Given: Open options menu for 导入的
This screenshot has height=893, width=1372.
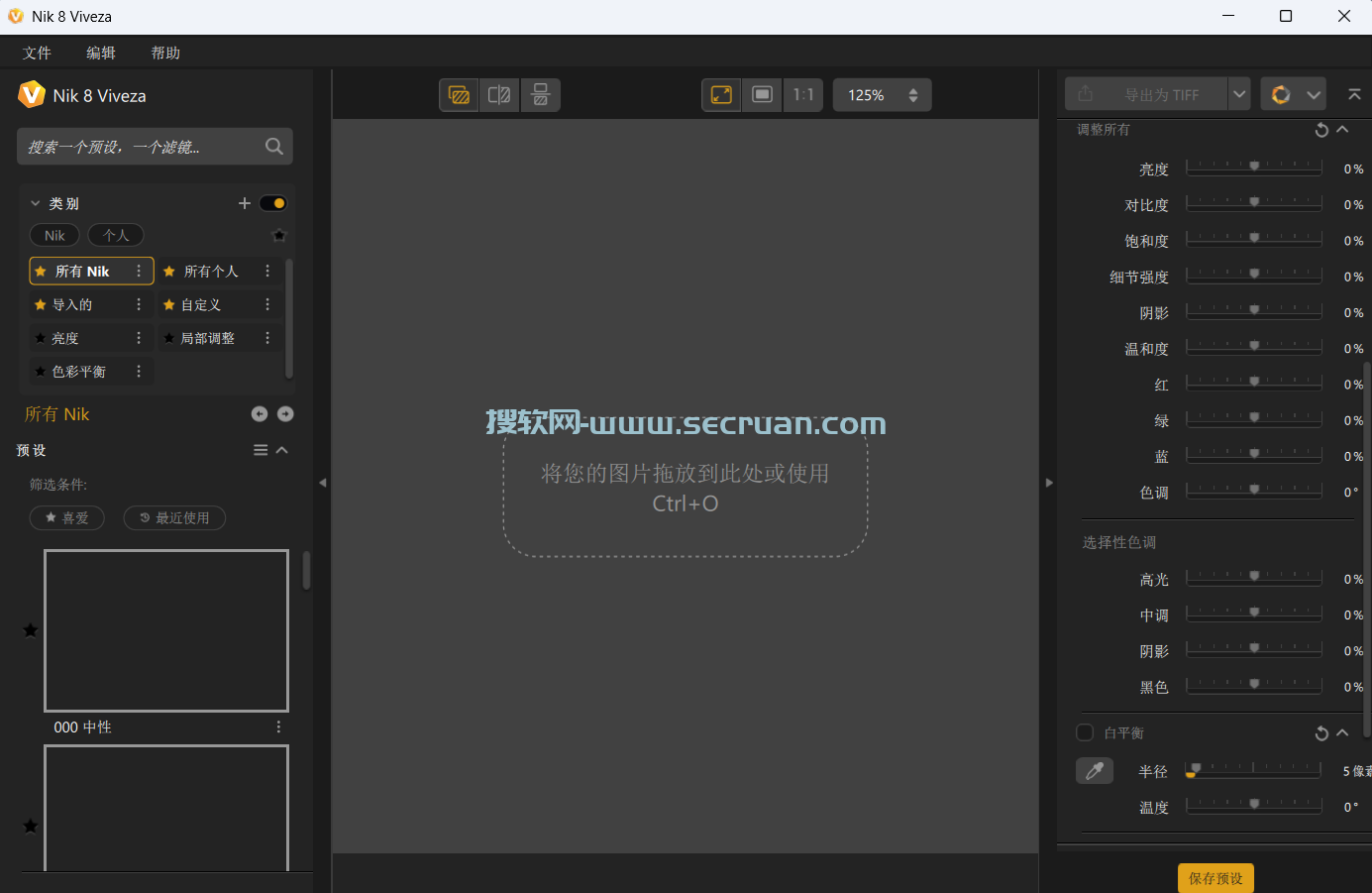Looking at the screenshot, I should [x=139, y=304].
